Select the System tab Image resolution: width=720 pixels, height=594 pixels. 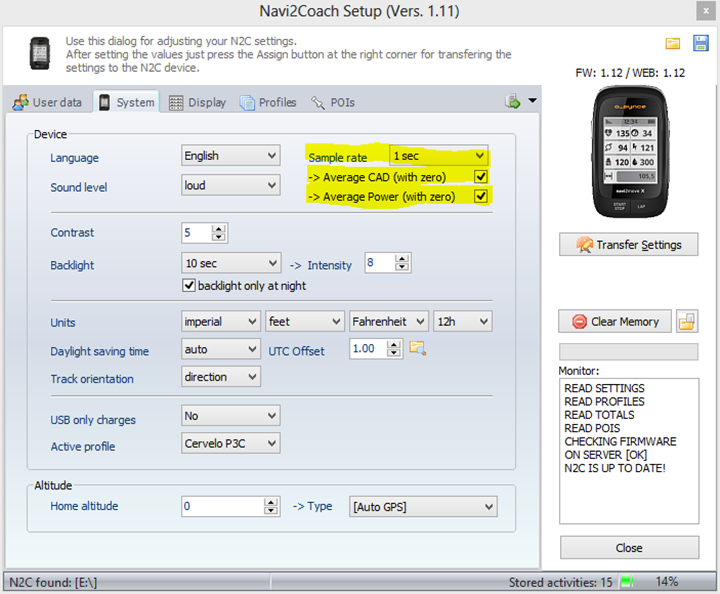click(127, 102)
